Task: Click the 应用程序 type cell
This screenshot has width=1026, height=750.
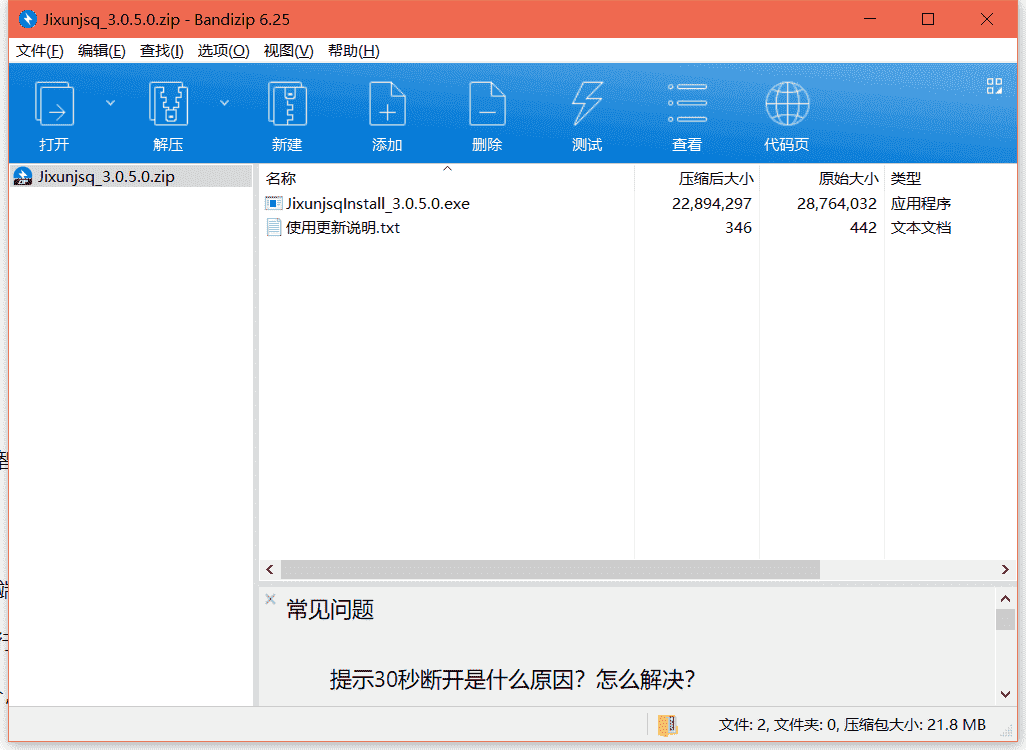Action: (921, 204)
